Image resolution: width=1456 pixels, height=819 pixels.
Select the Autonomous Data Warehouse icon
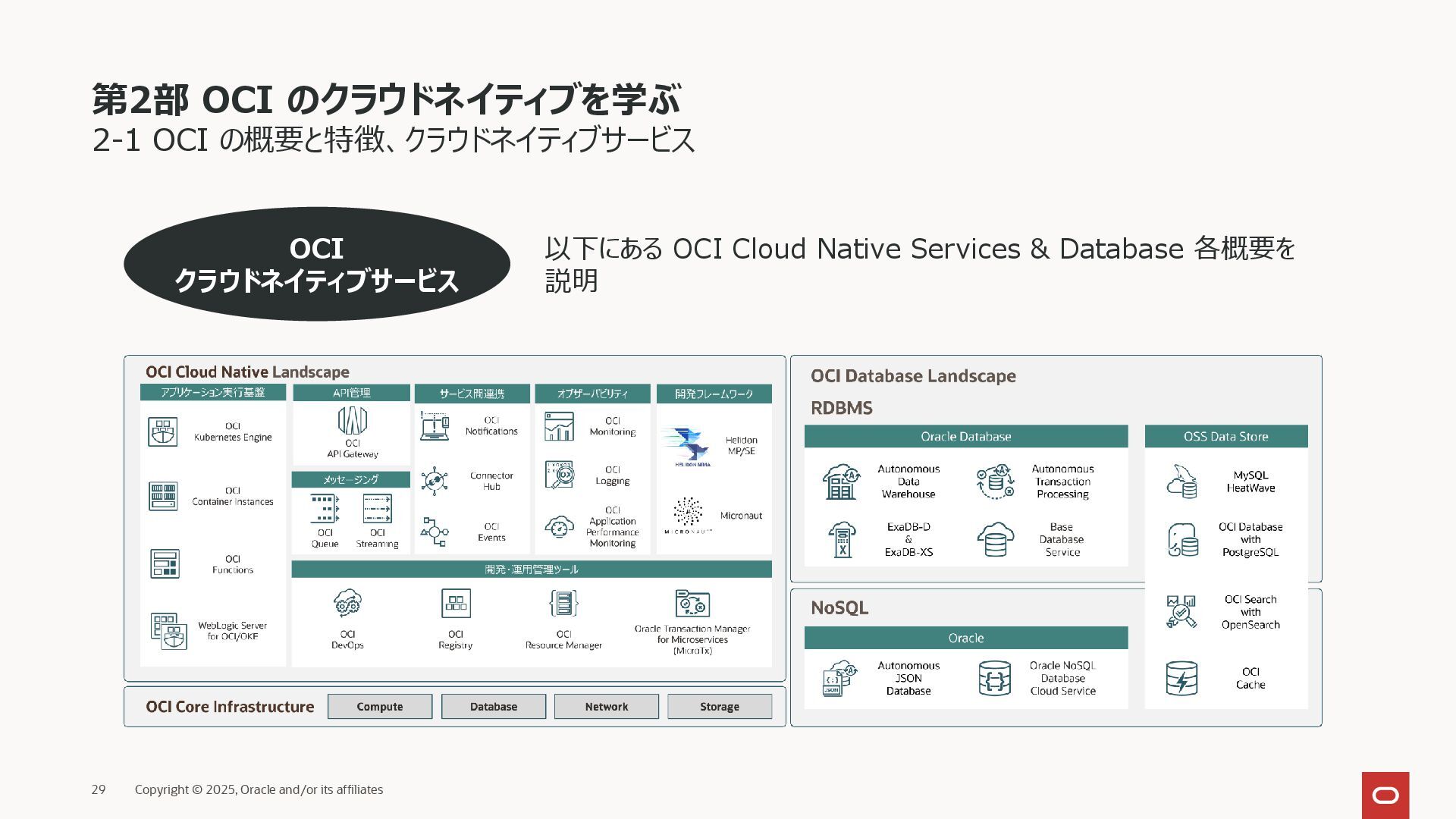841,482
